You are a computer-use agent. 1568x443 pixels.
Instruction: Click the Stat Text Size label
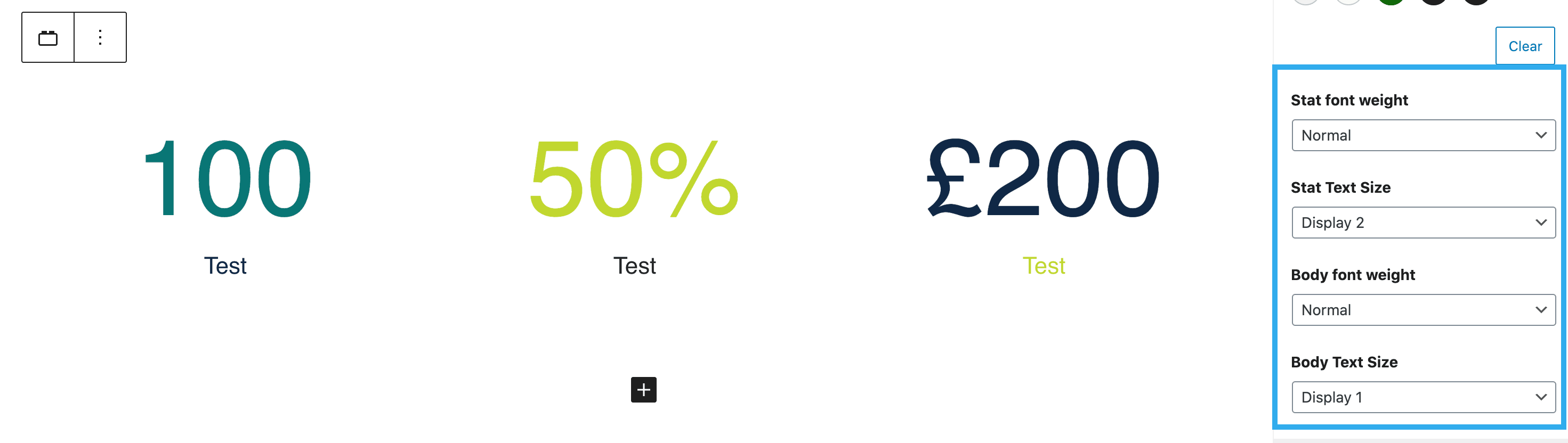click(1340, 187)
